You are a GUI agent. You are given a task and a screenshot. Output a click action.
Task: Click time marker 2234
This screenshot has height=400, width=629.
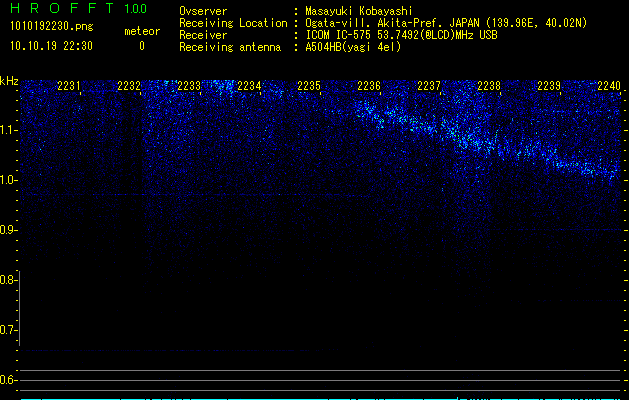click(249, 85)
